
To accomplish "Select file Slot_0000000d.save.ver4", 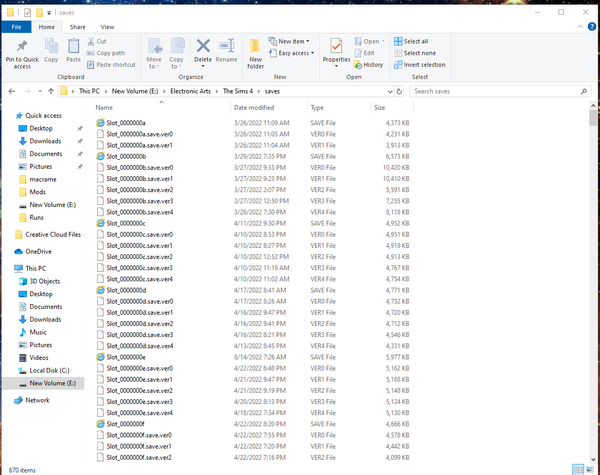I will 140,346.
